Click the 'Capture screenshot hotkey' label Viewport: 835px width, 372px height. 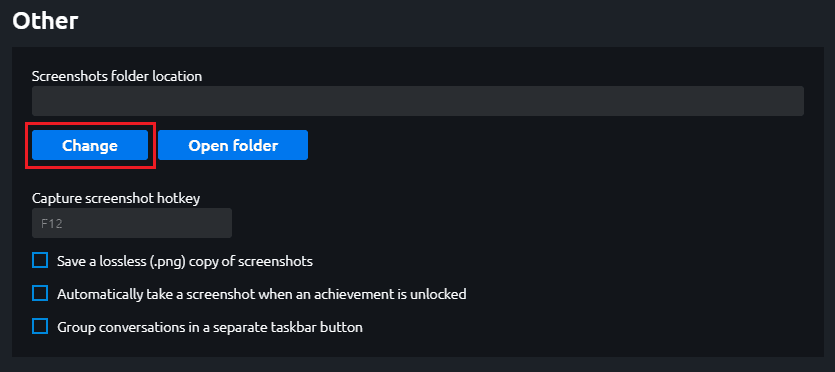coord(116,199)
